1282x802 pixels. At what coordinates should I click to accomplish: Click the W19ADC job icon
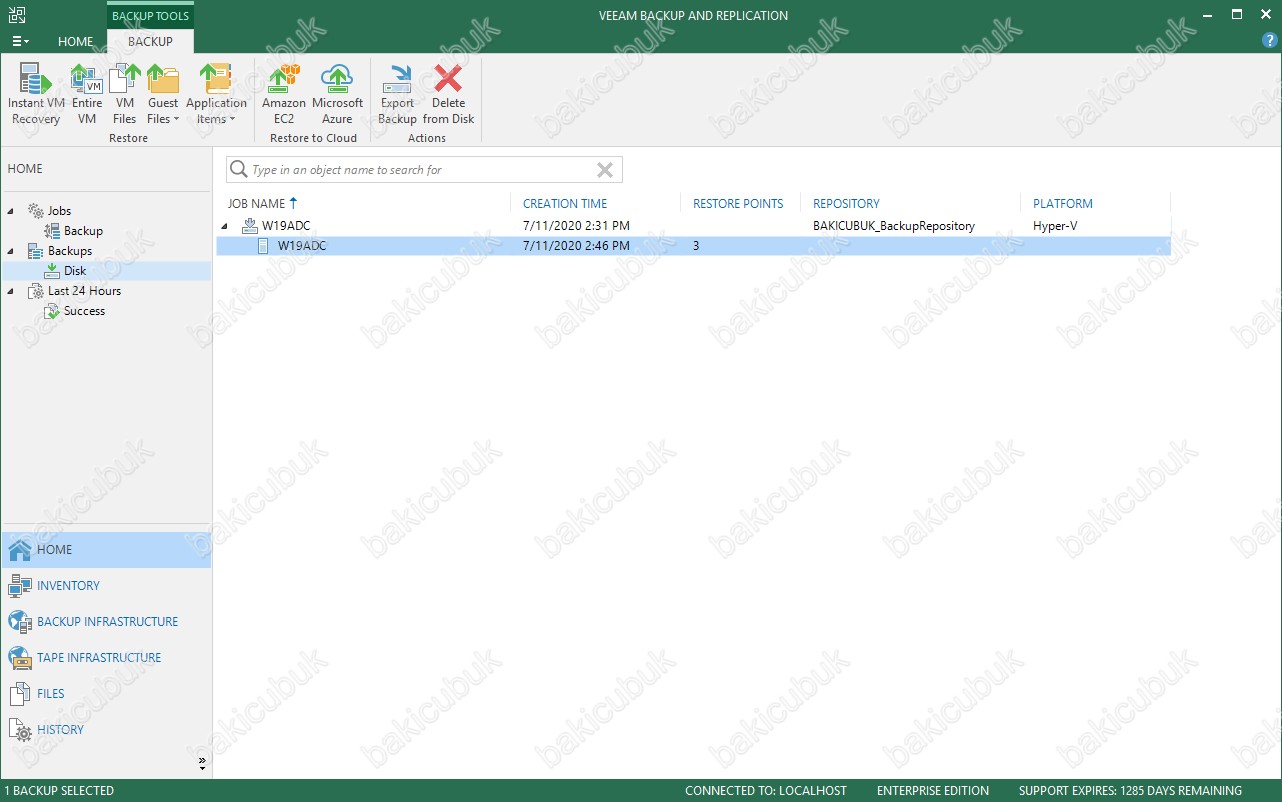click(x=250, y=226)
